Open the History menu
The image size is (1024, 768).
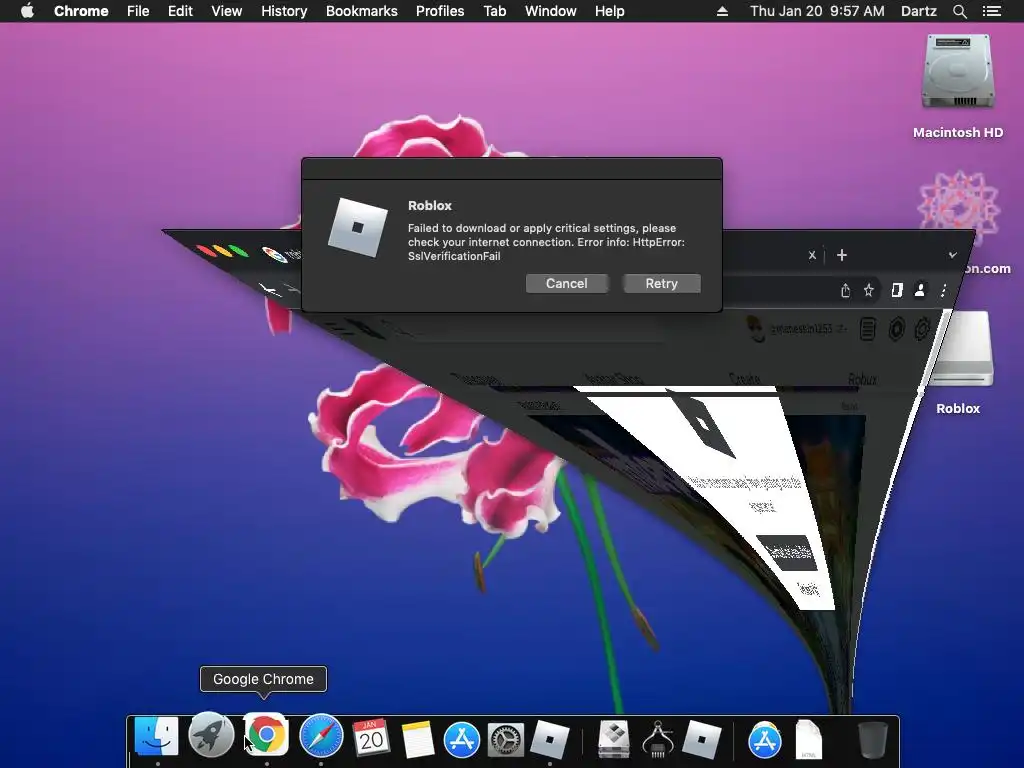click(x=284, y=11)
